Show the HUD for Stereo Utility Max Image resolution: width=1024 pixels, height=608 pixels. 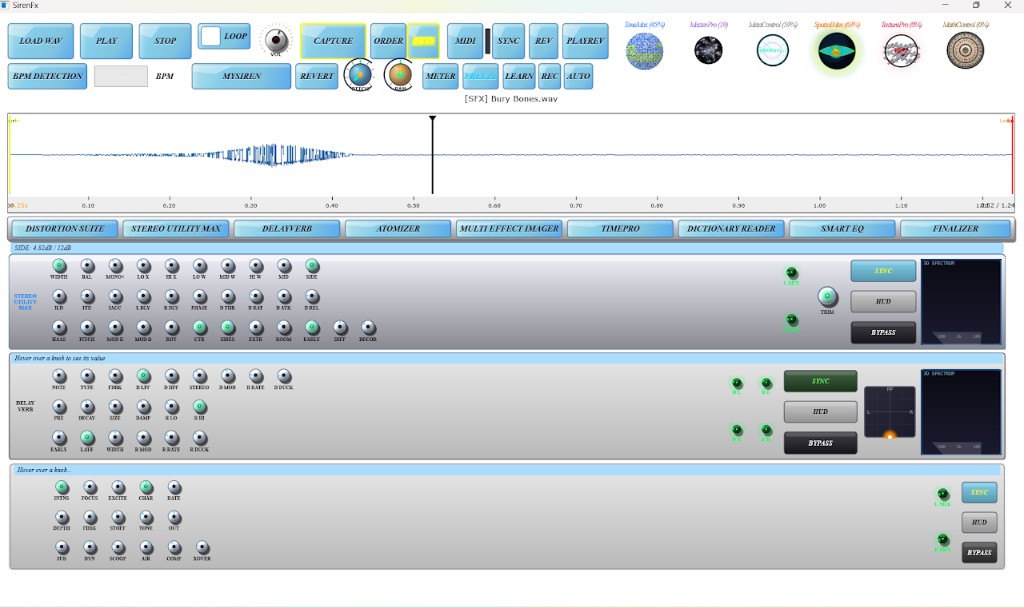[x=882, y=302]
